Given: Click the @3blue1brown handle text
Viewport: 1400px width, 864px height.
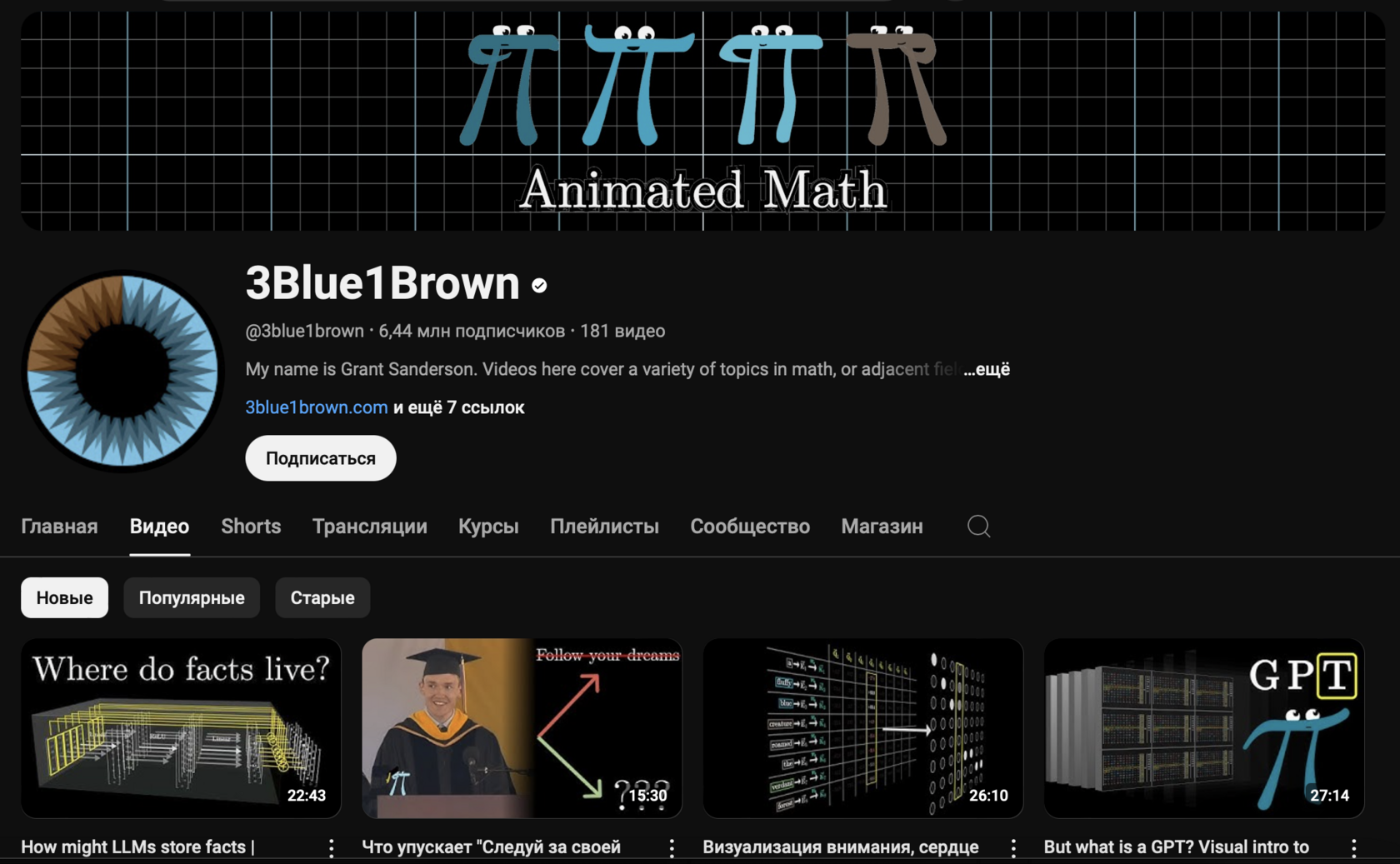Looking at the screenshot, I should tap(304, 331).
